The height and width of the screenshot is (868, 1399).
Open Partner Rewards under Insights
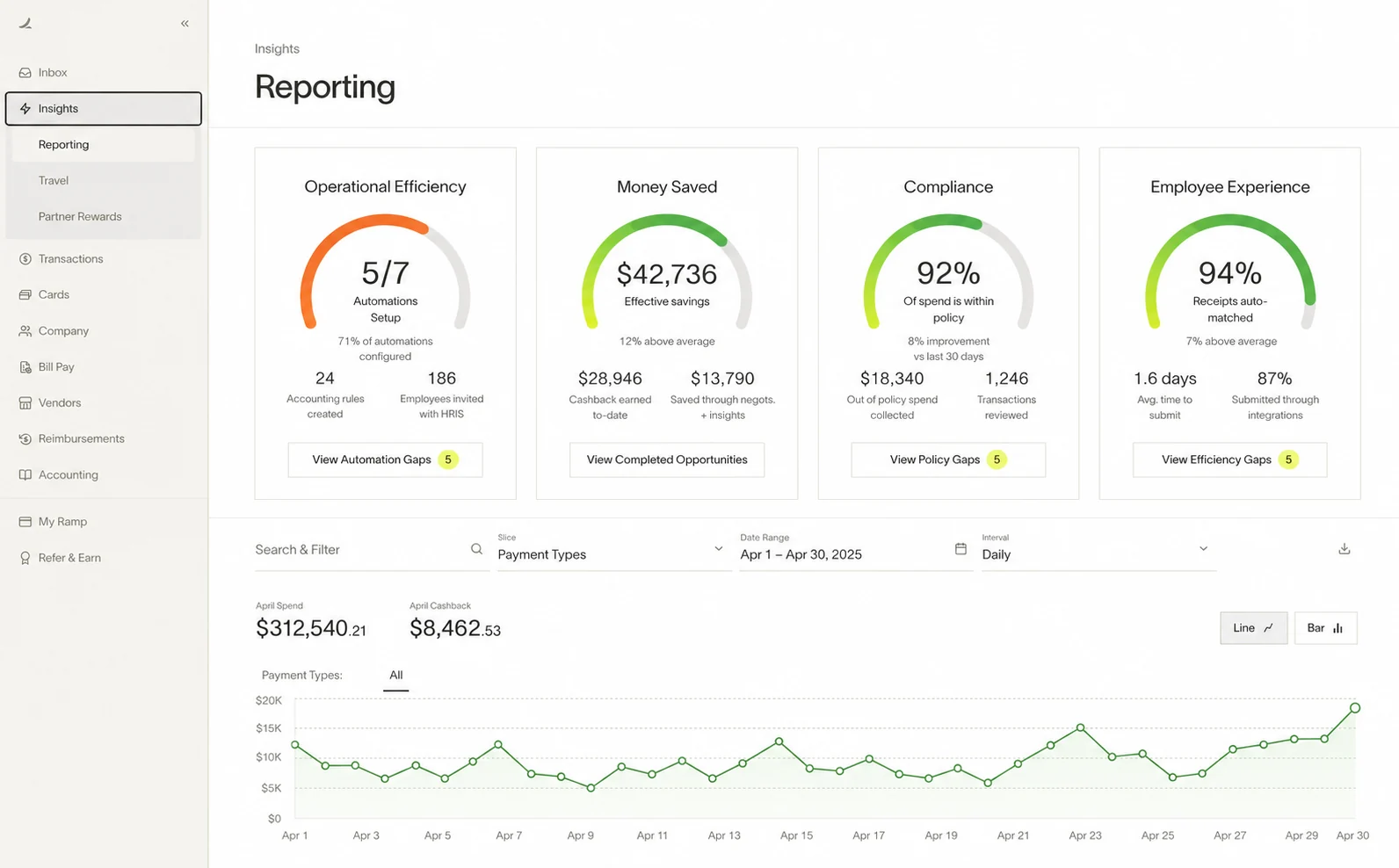coord(104,217)
